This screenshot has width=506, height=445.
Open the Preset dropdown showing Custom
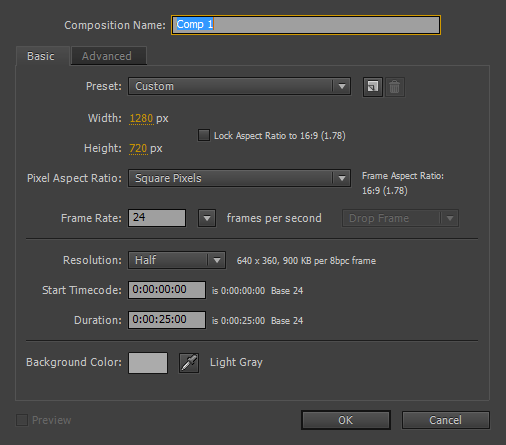click(239, 86)
